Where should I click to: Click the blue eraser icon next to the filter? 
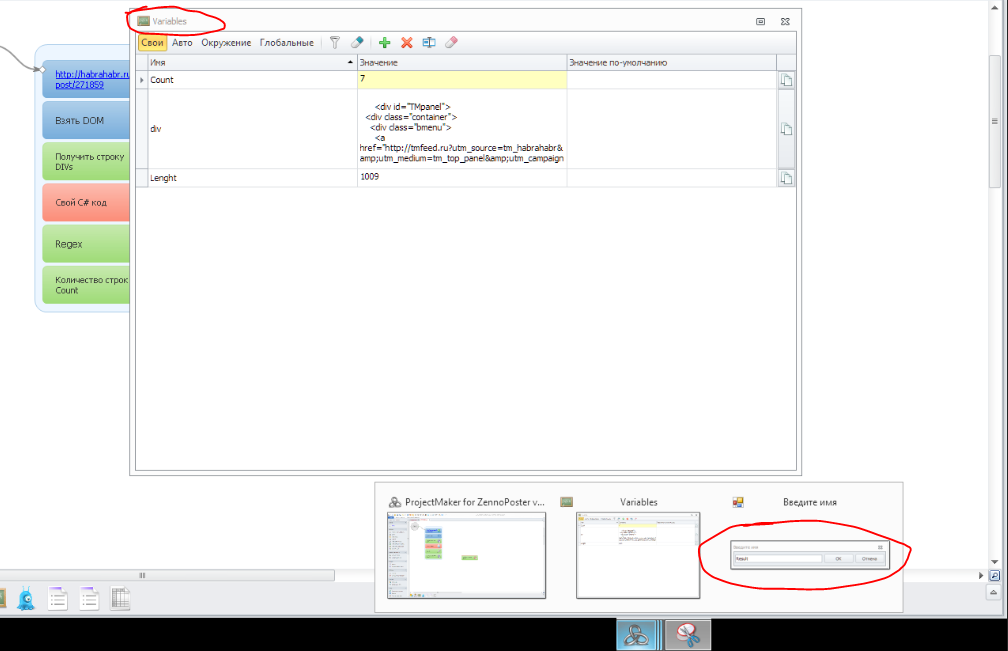(357, 42)
